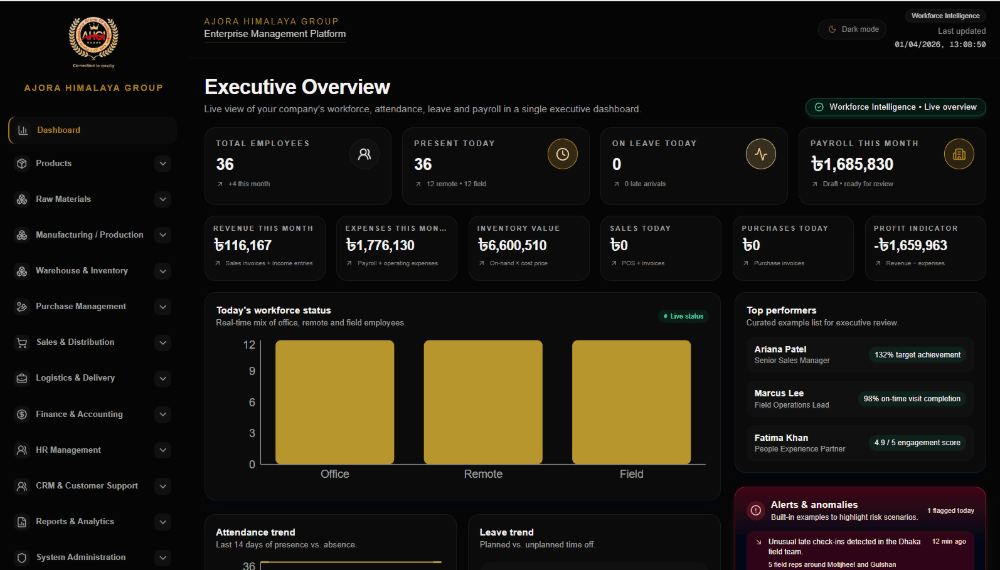Expand the System Administration chevron
This screenshot has width=1000, height=570.
[x=163, y=557]
